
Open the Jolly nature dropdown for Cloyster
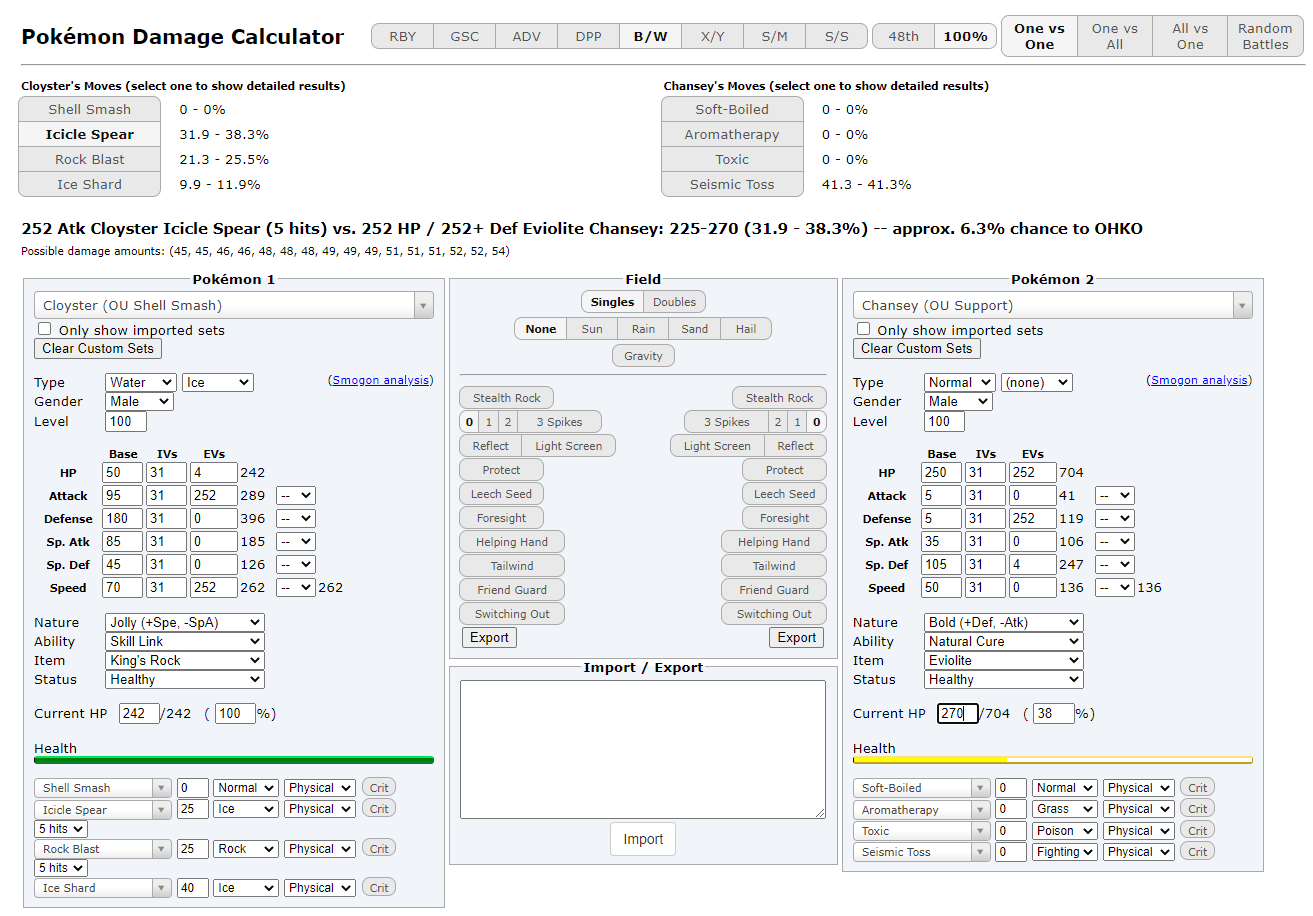click(x=185, y=622)
